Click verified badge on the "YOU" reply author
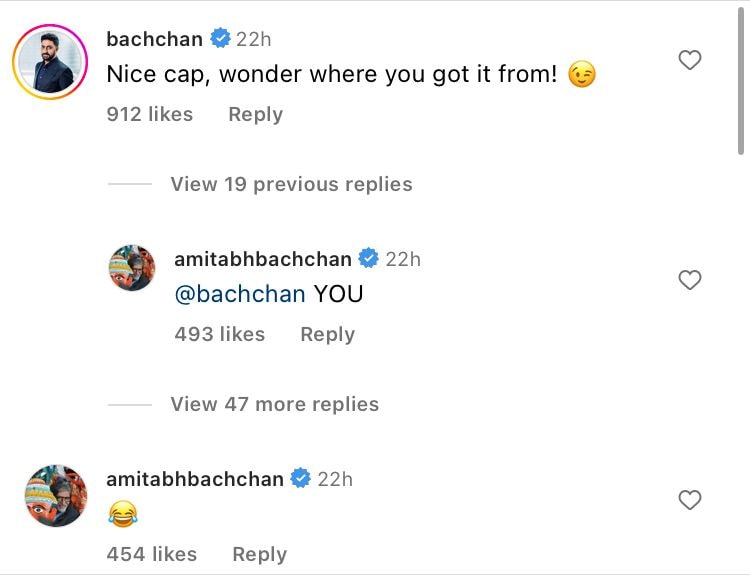Screen dimensions: 750x581 point(368,259)
